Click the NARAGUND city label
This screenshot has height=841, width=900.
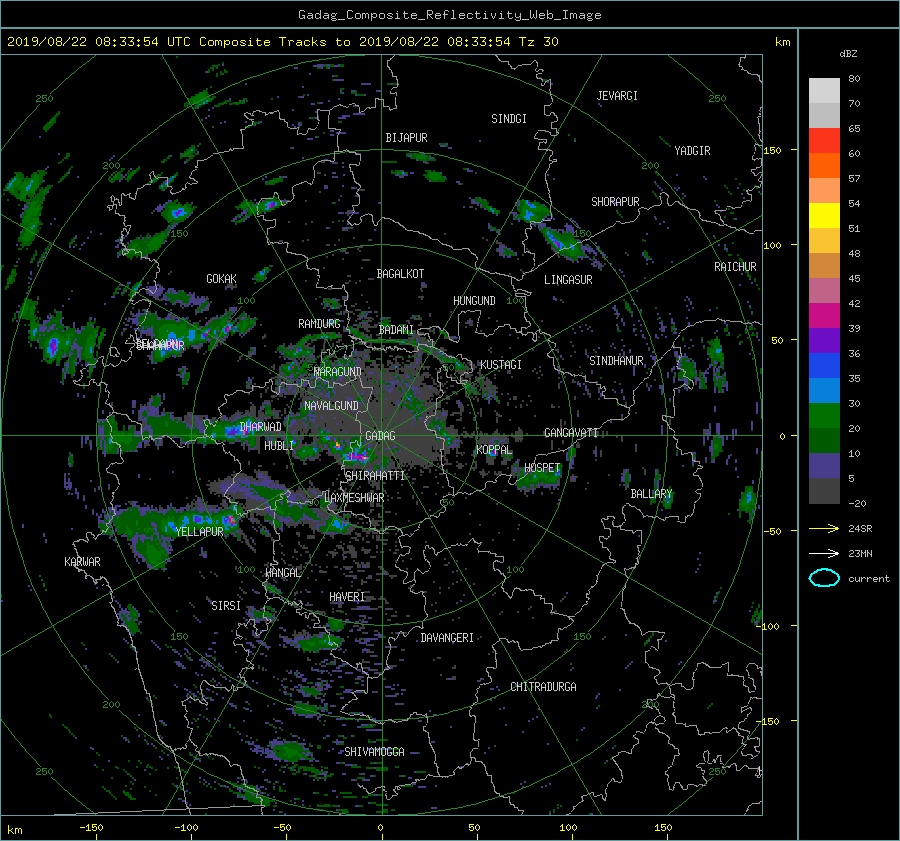tap(338, 372)
